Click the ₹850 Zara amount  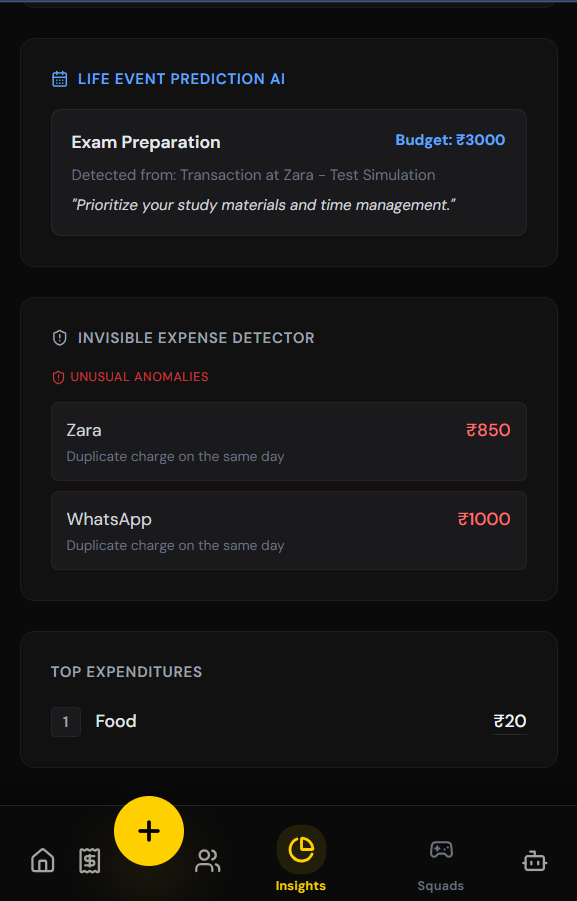[x=488, y=430]
